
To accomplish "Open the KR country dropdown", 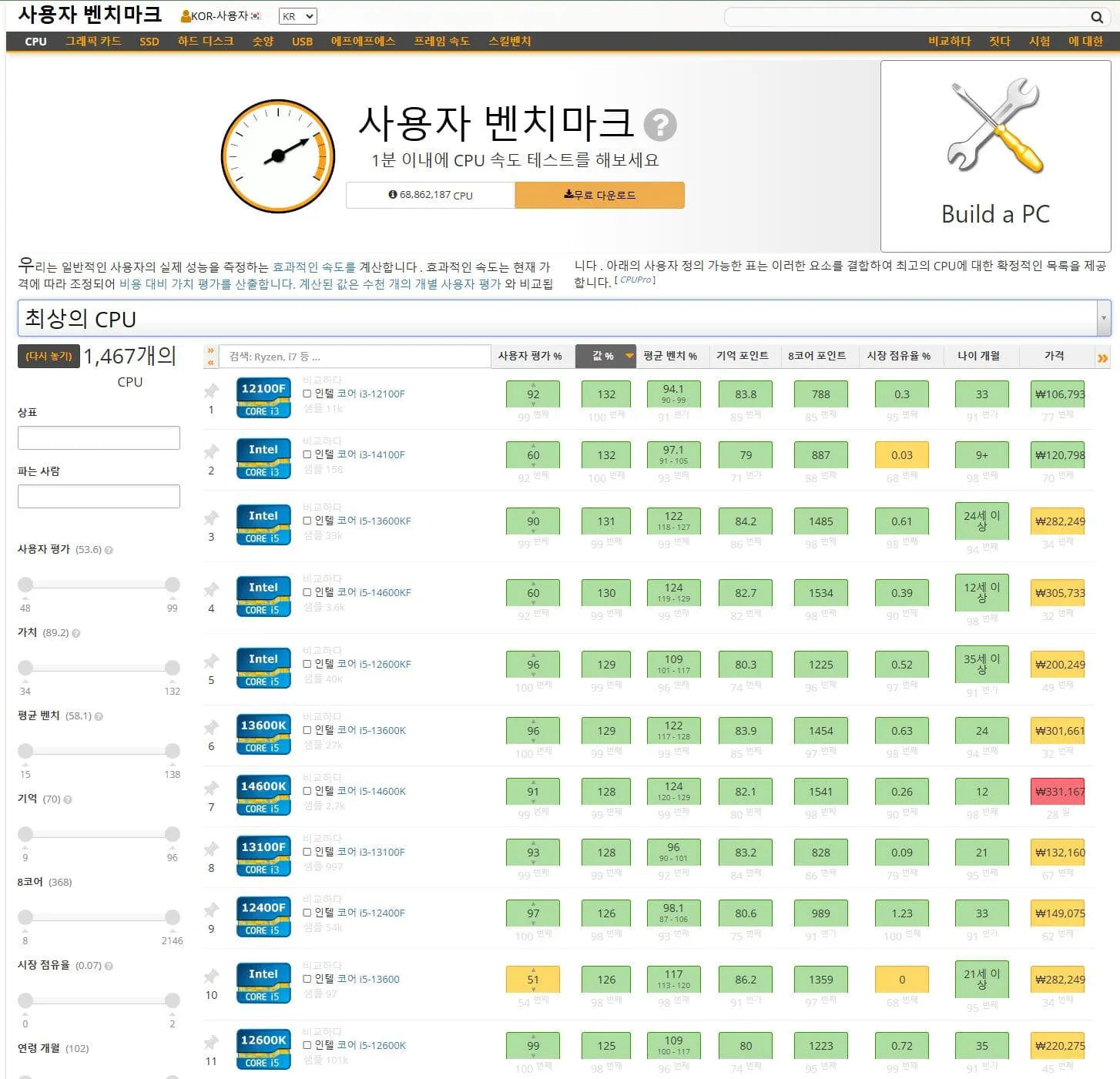I will (x=297, y=16).
